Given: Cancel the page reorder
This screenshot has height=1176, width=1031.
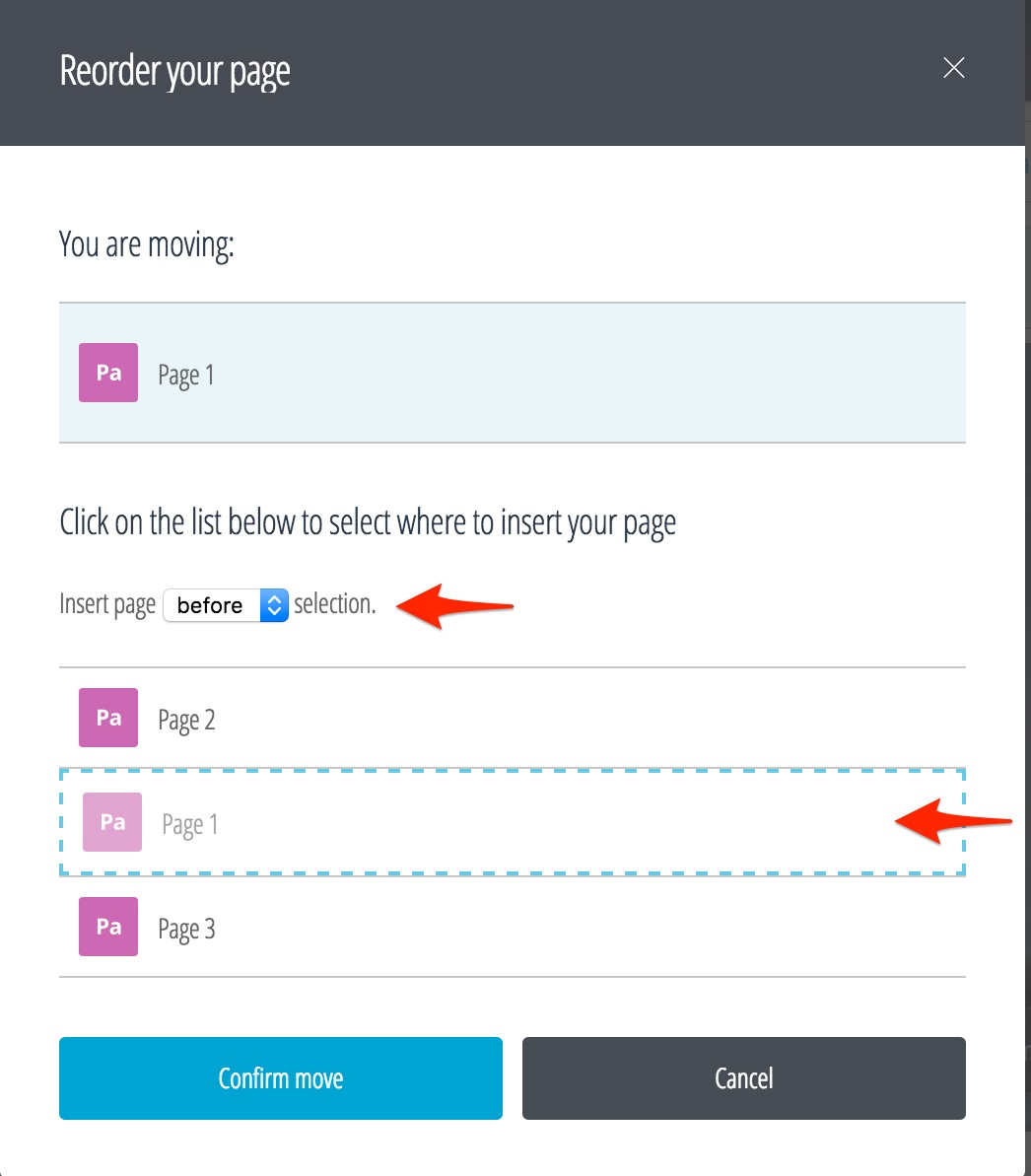Looking at the screenshot, I should pyautogui.click(x=743, y=1078).
